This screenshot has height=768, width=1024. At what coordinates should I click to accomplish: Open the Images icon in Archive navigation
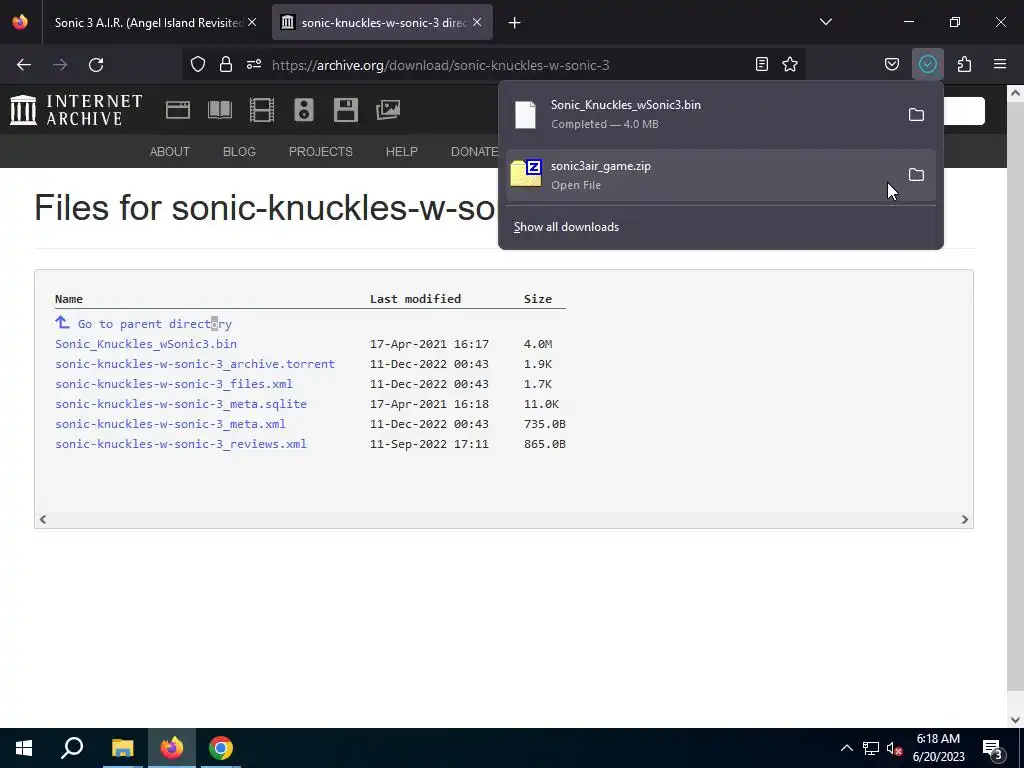pyautogui.click(x=388, y=110)
